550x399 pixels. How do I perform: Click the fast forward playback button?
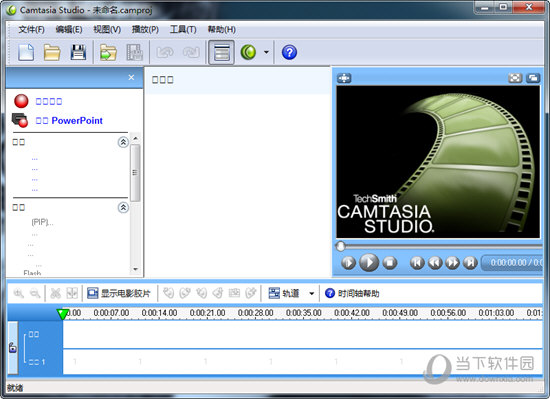click(452, 263)
